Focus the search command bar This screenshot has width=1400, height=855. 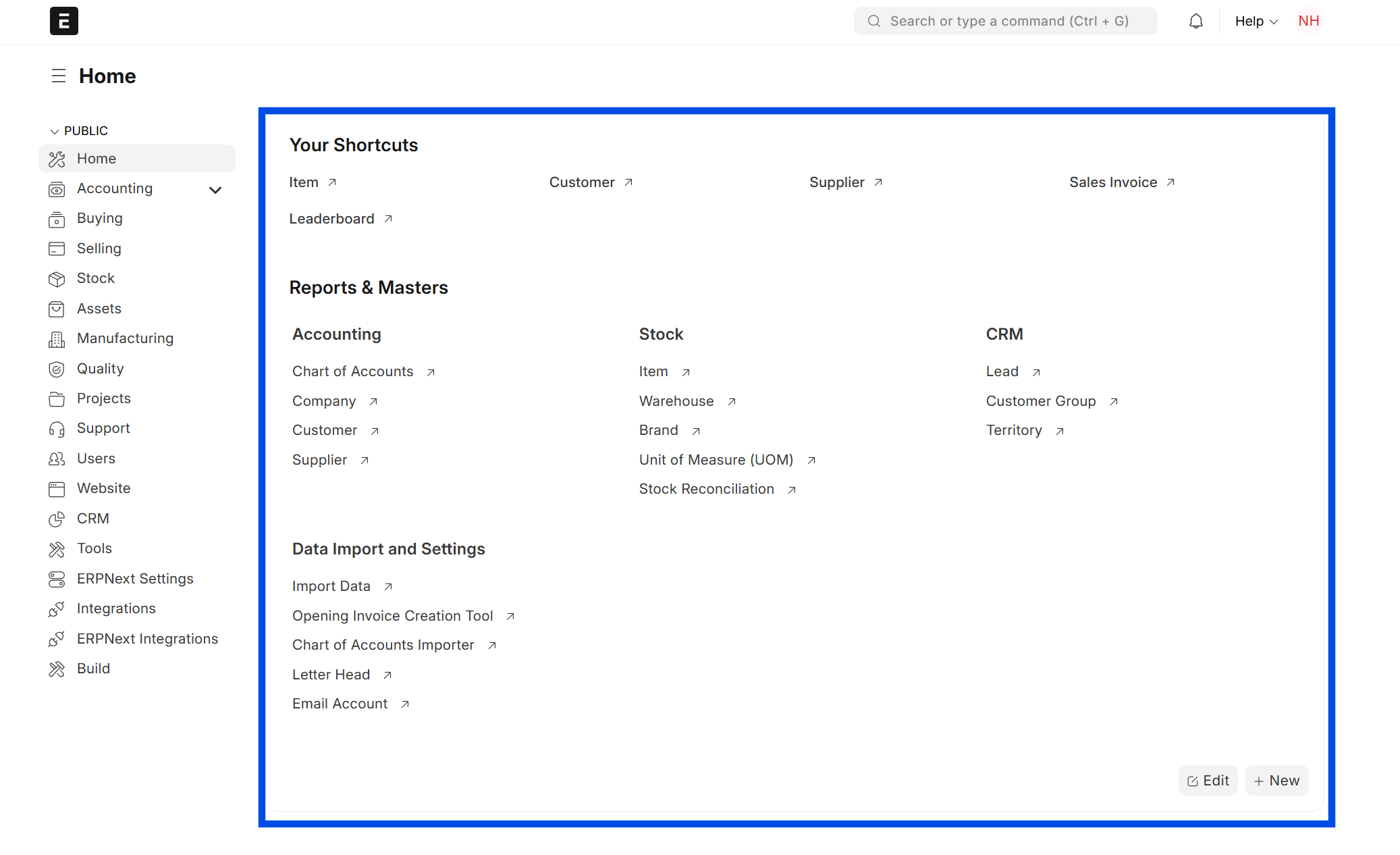[x=1005, y=21]
